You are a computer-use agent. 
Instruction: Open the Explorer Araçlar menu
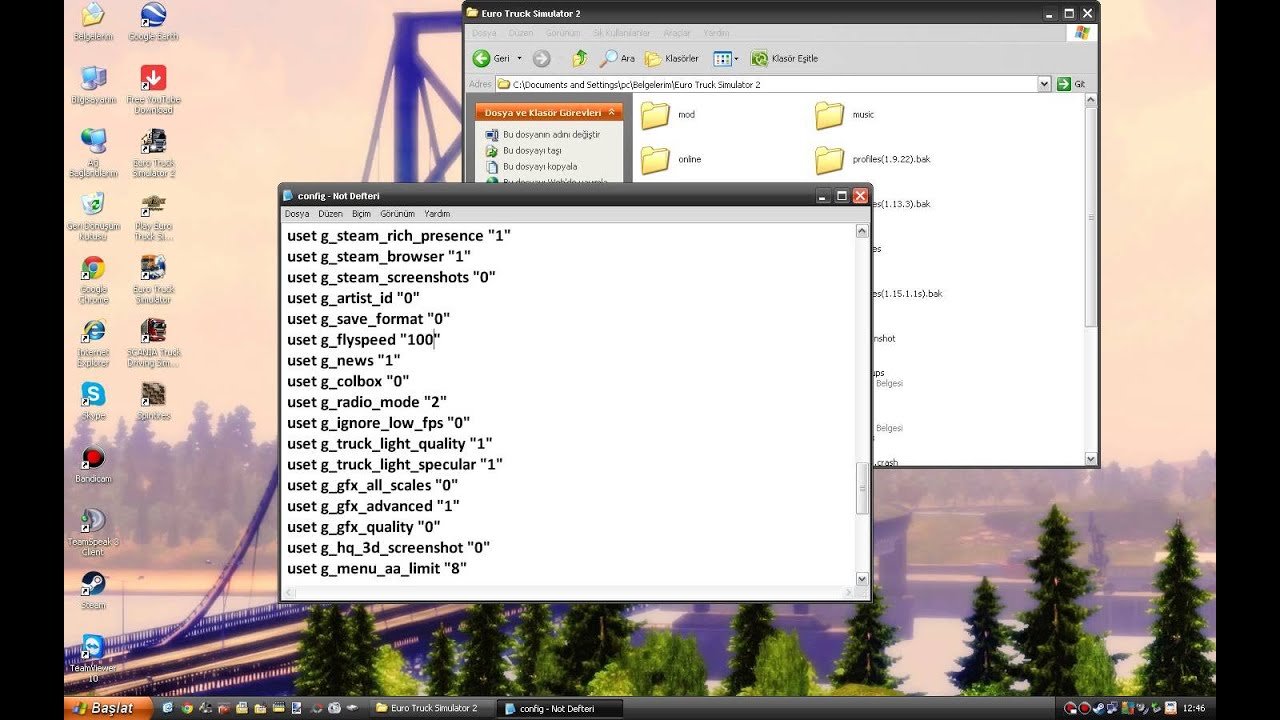coord(677,33)
